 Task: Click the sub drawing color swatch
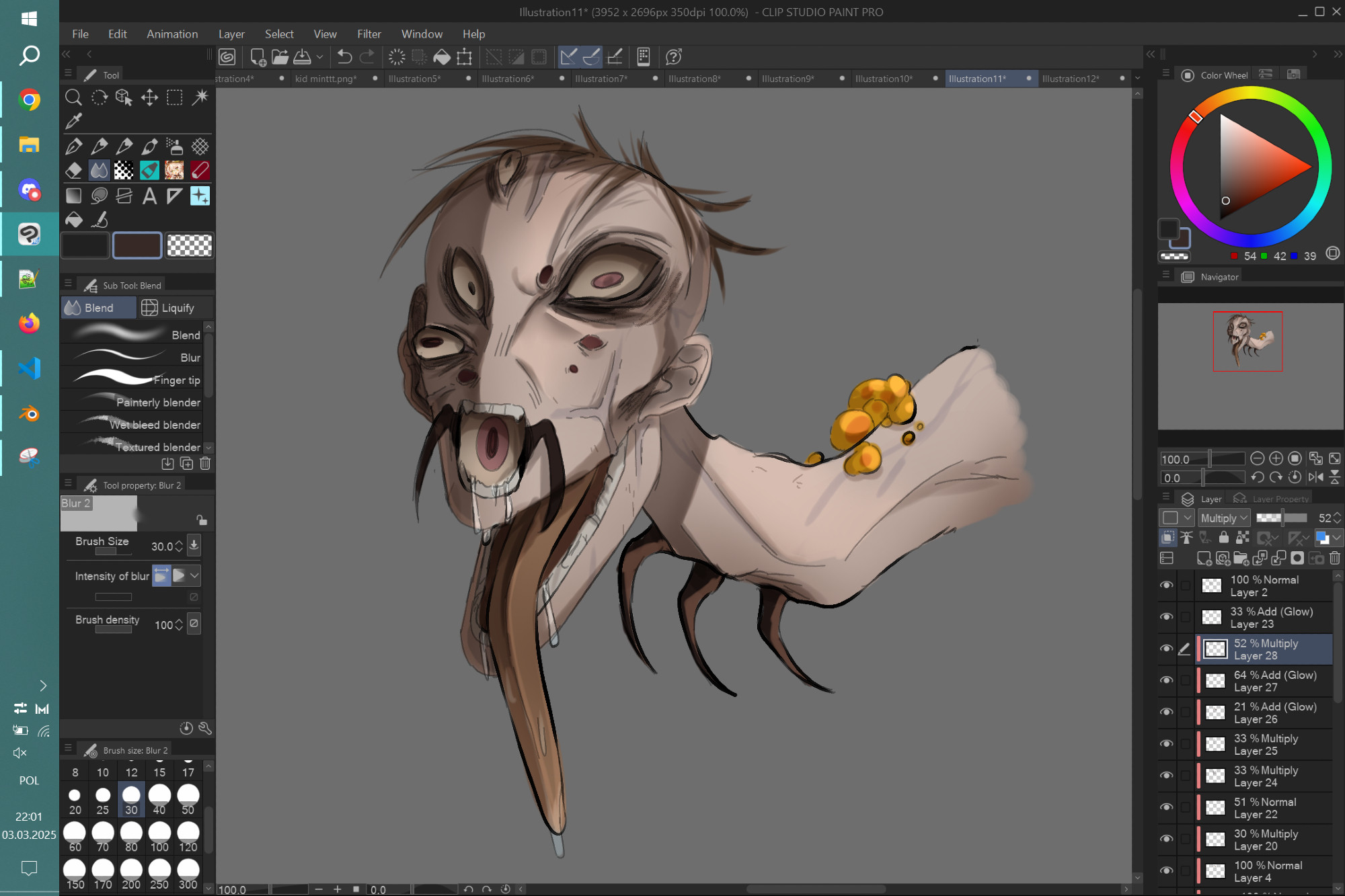(x=137, y=245)
